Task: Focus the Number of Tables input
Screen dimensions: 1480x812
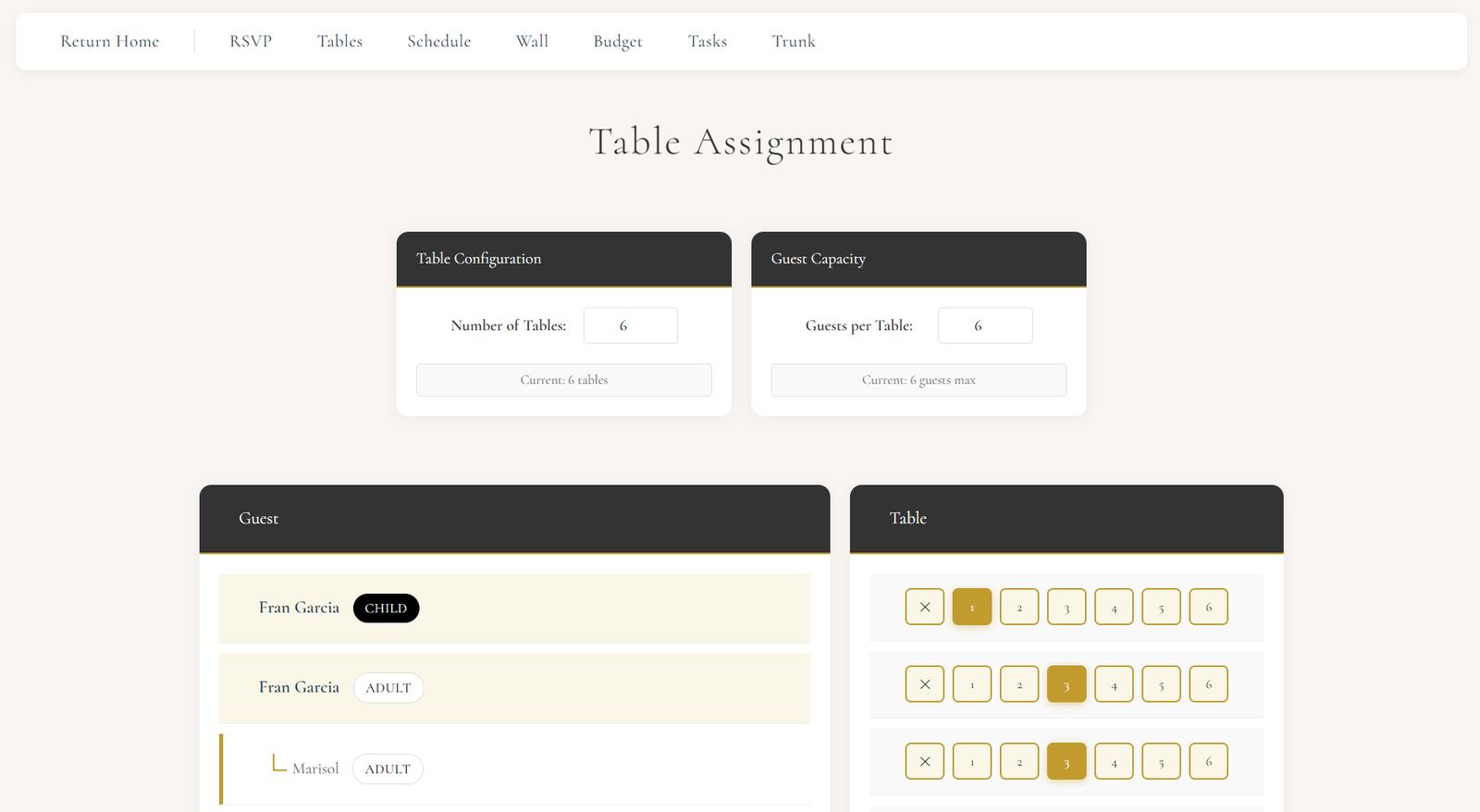Action: point(631,326)
